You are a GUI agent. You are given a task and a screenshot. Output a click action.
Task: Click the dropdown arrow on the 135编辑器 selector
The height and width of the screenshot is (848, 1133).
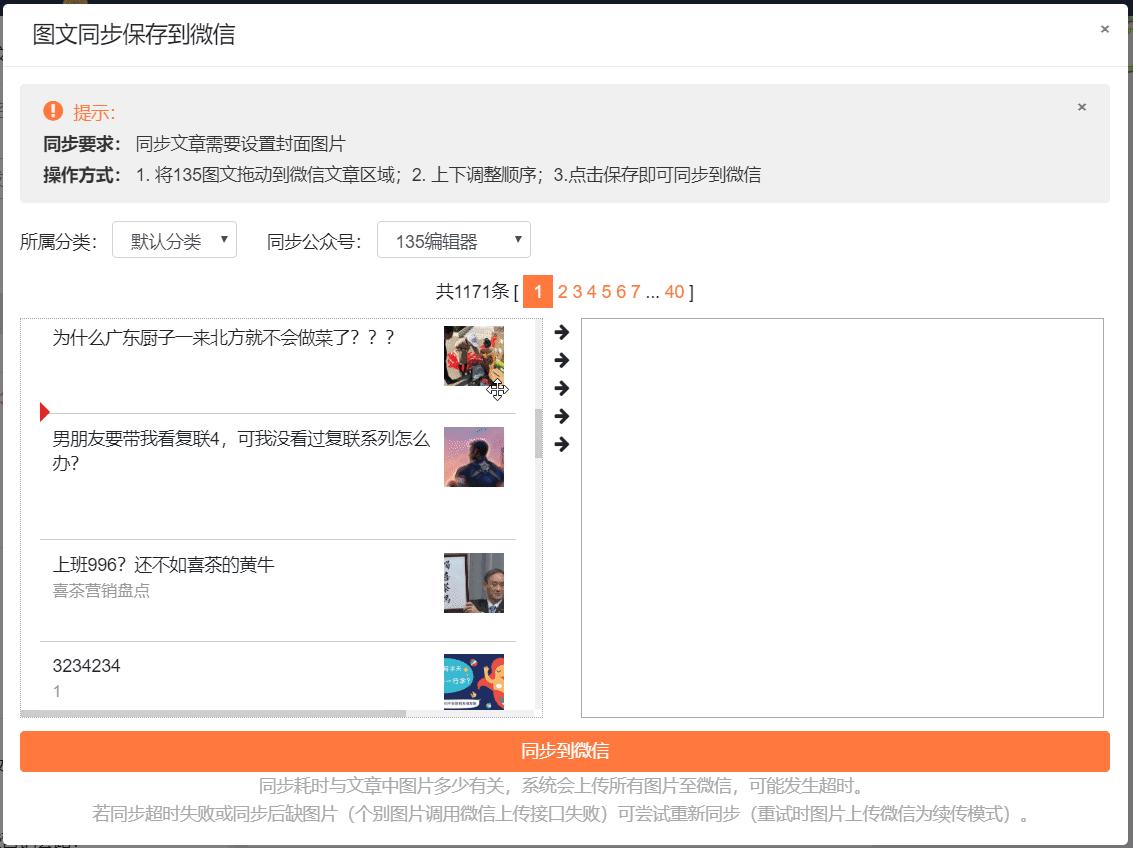(517, 239)
